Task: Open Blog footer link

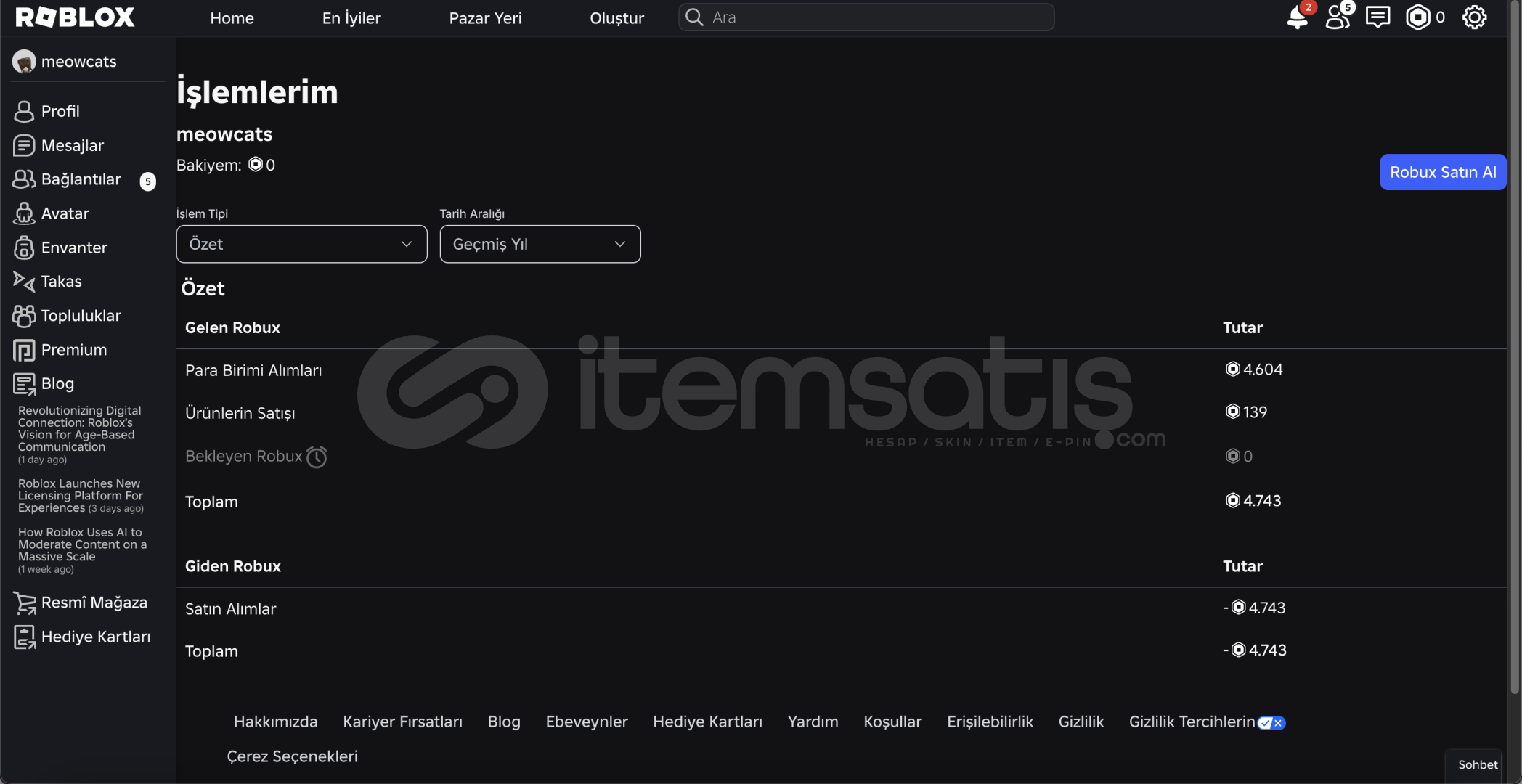Action: (504, 722)
